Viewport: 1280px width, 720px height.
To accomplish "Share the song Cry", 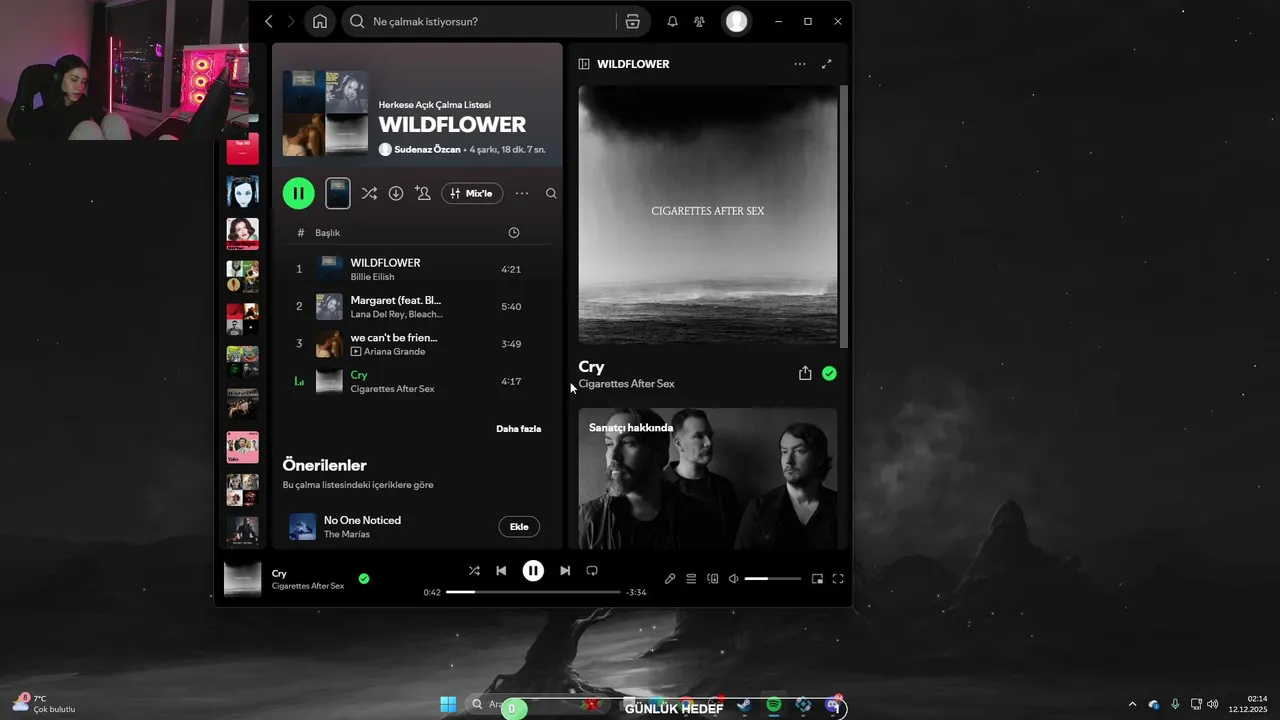I will [805, 373].
